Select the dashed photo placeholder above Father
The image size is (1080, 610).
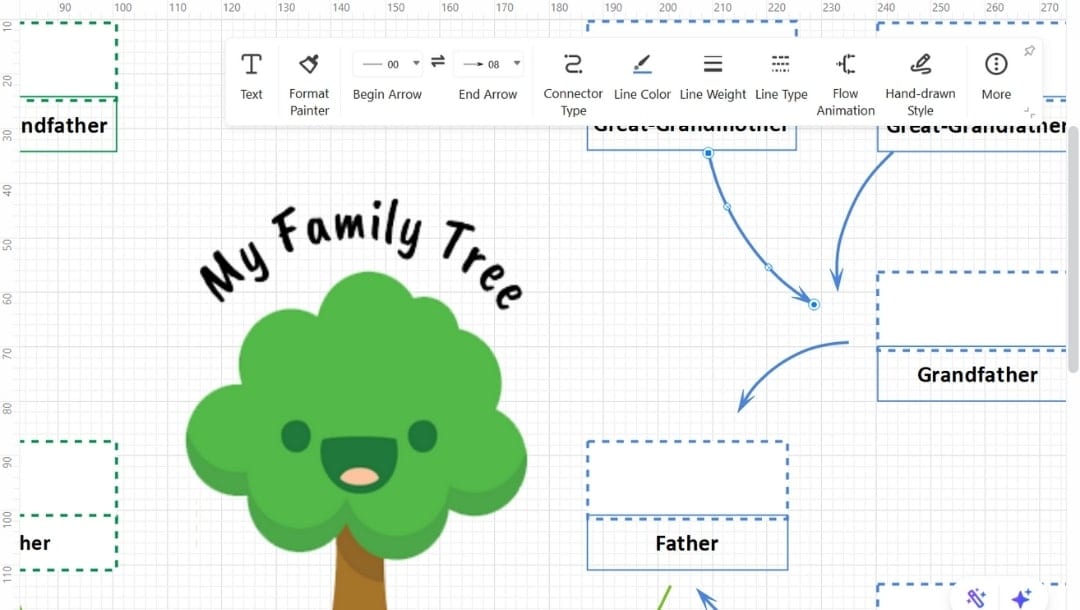[x=687, y=478]
